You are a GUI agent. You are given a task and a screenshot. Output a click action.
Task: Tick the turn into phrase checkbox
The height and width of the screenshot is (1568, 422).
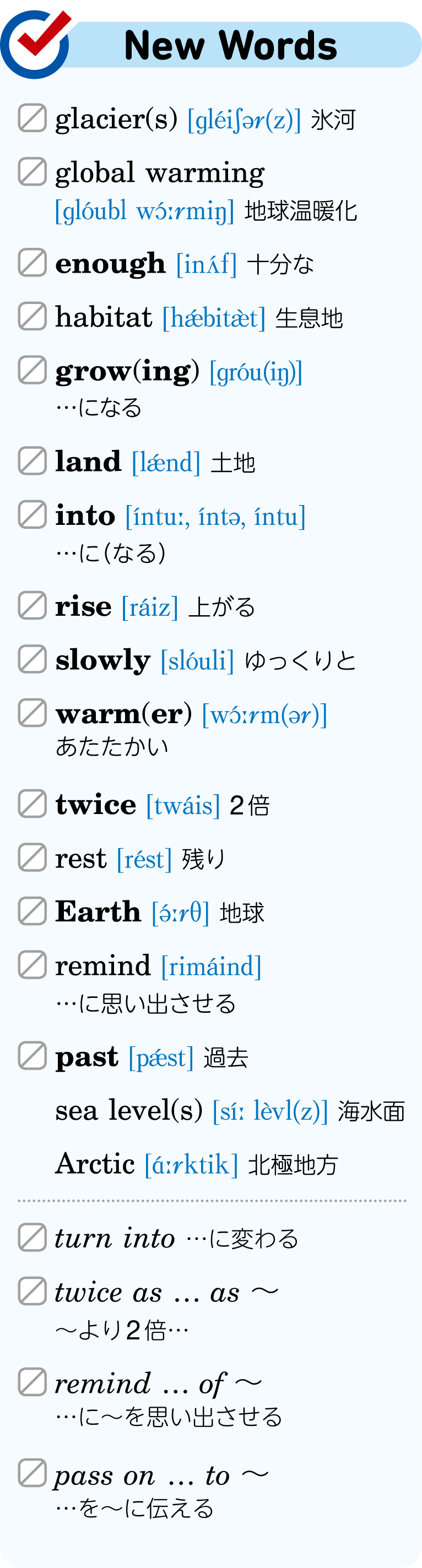click(33, 1238)
